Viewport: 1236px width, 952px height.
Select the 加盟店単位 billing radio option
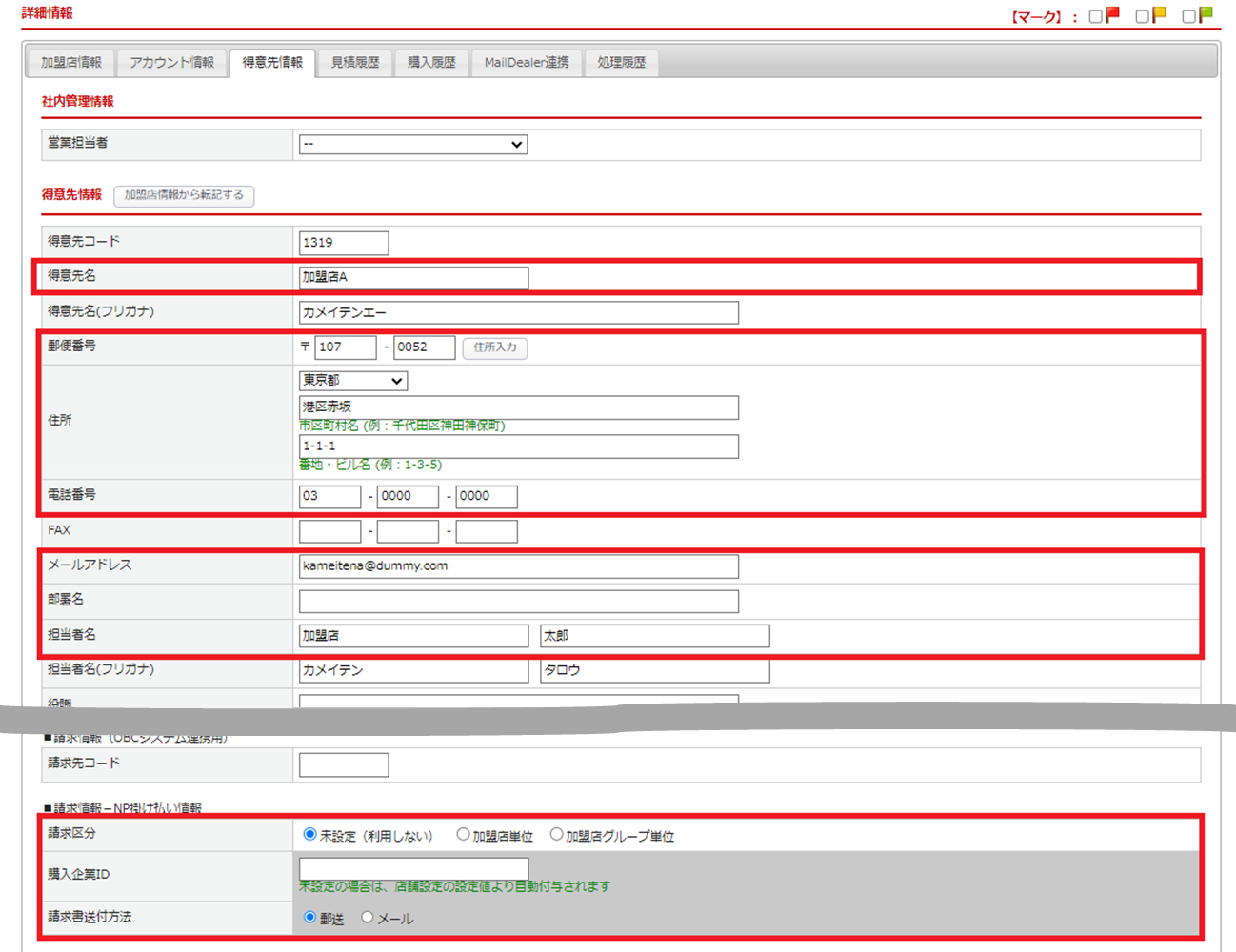pyautogui.click(x=463, y=835)
